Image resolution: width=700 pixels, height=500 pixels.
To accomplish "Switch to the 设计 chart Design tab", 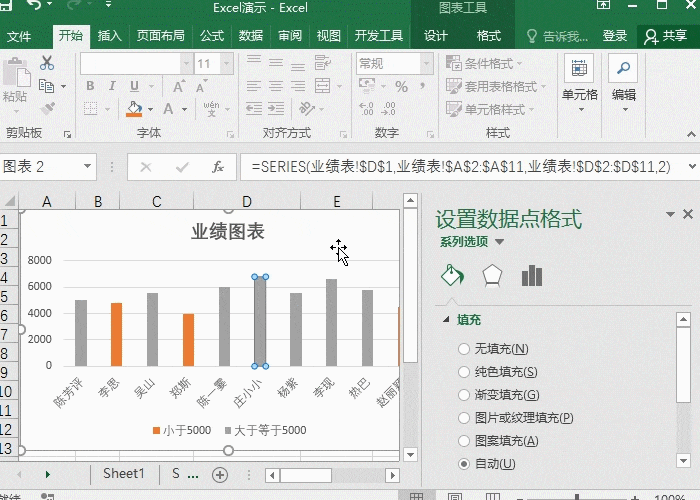I will [x=435, y=35].
